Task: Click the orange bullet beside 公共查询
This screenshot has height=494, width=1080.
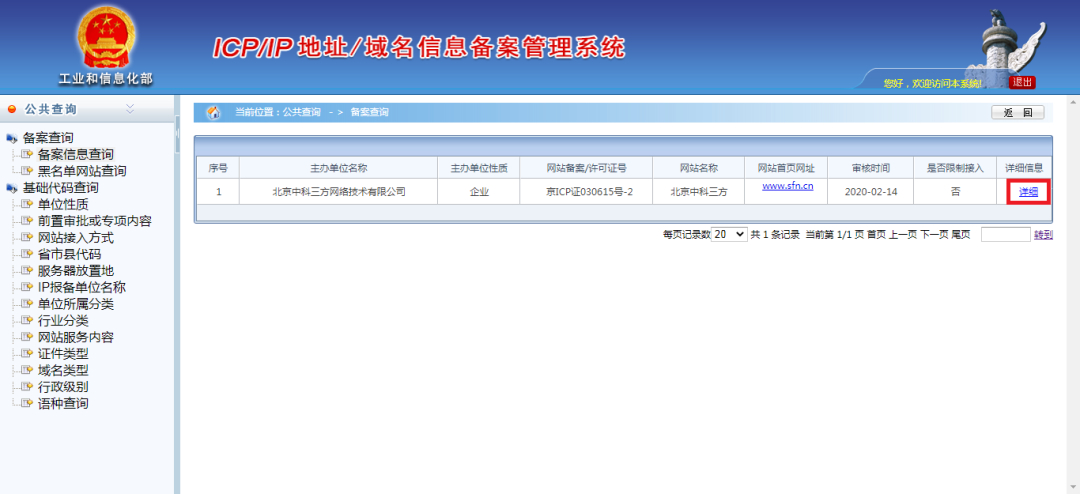Action: click(x=11, y=110)
